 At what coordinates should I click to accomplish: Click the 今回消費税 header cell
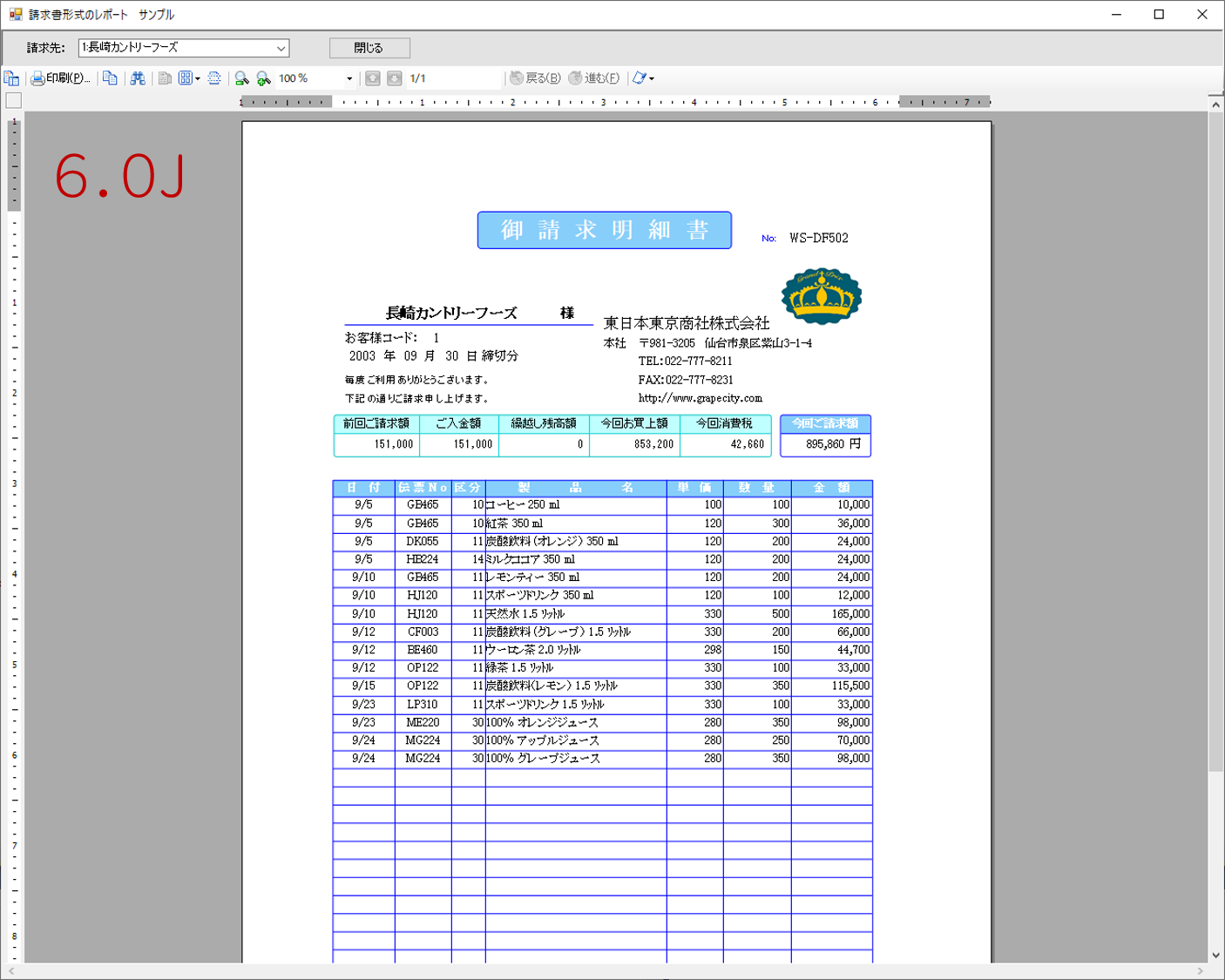725,423
